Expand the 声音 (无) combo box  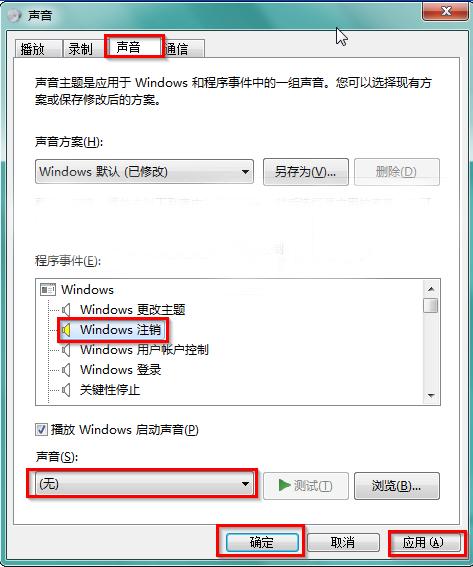(144, 484)
